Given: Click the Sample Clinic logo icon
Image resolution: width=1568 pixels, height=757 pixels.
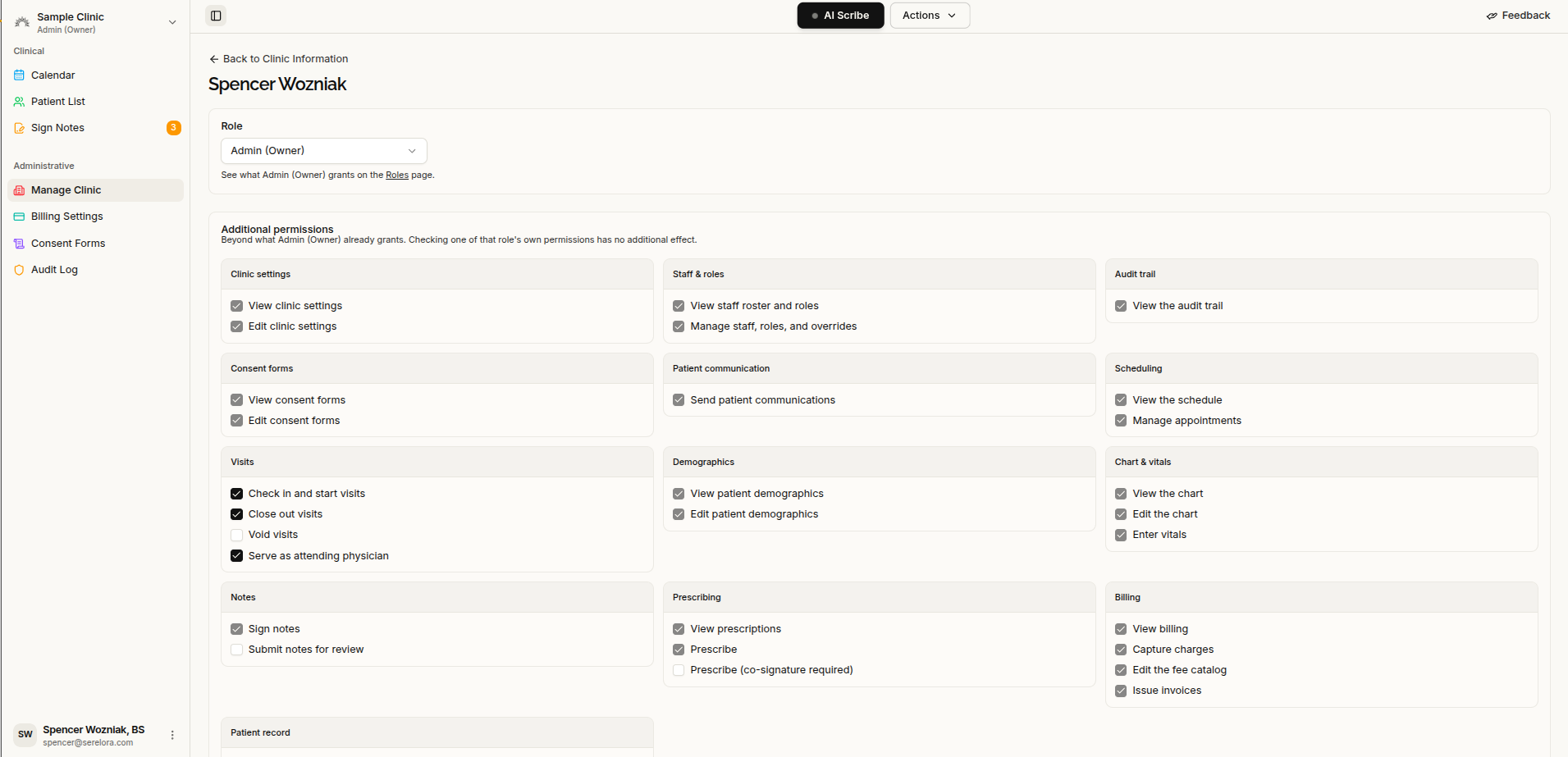Looking at the screenshot, I should (x=22, y=22).
